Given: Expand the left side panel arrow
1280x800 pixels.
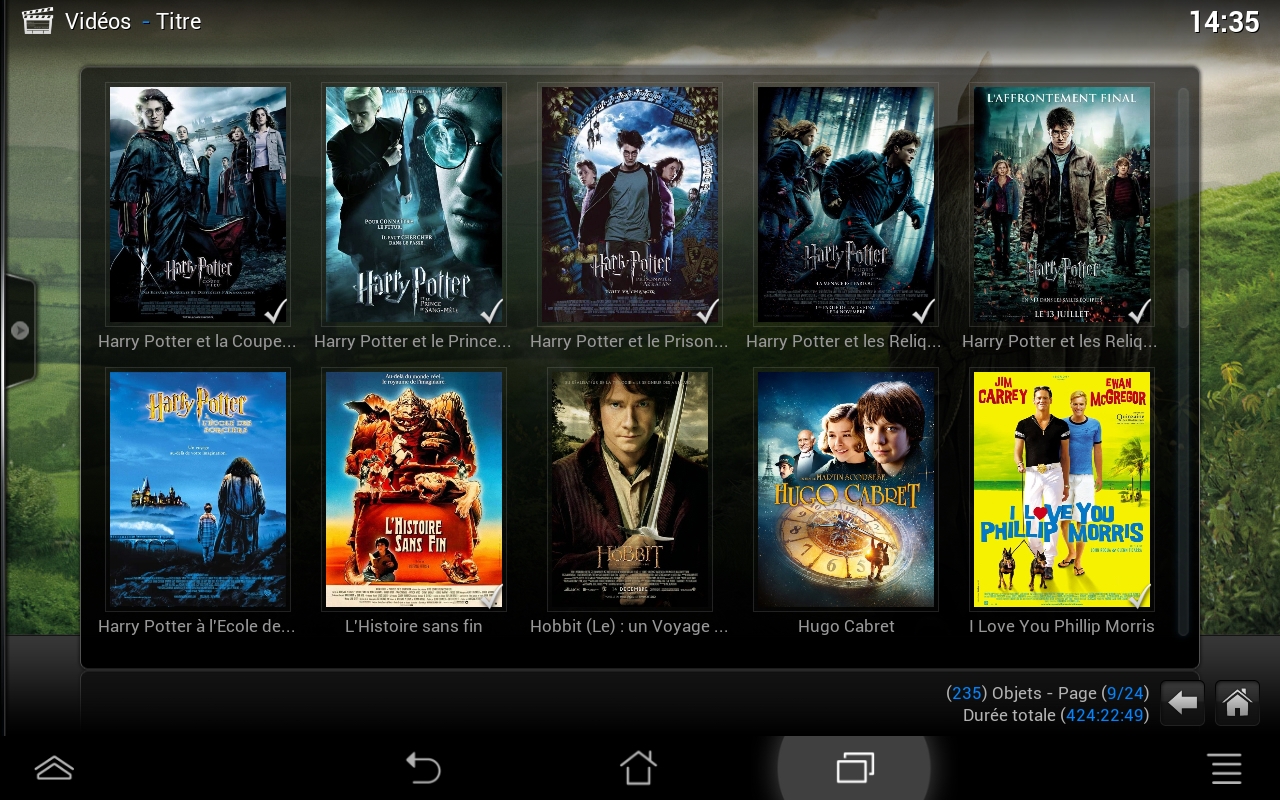Looking at the screenshot, I should [x=20, y=330].
